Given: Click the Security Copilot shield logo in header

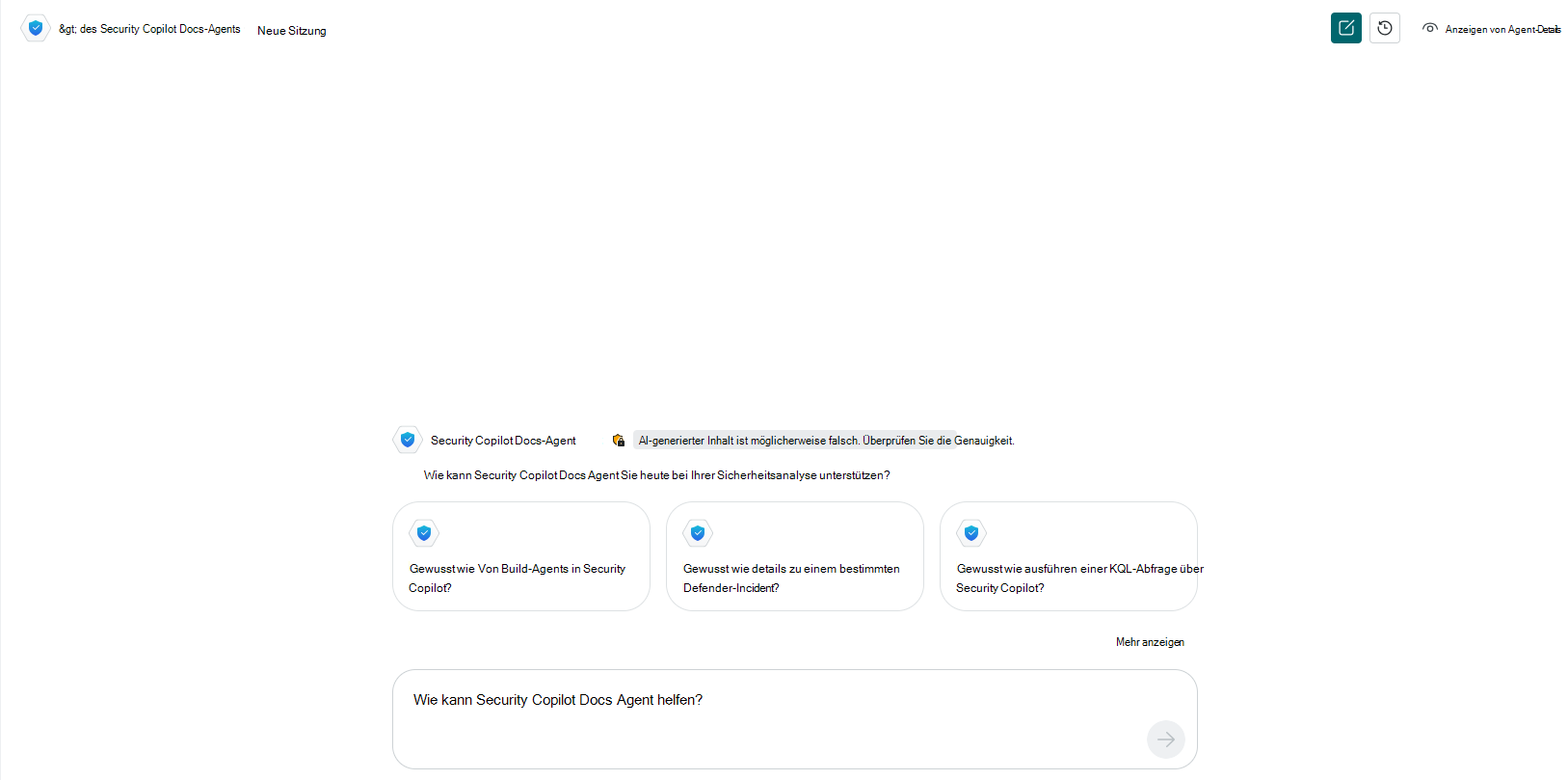Looking at the screenshot, I should pyautogui.click(x=36, y=28).
